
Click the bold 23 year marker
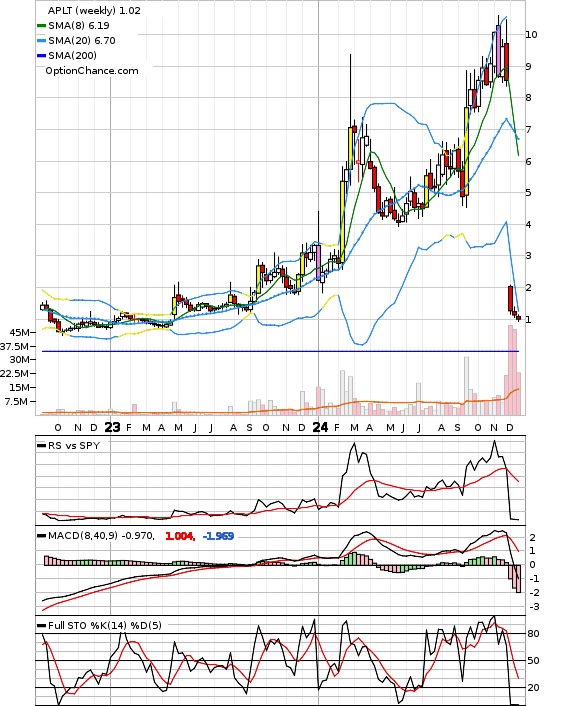pos(112,427)
